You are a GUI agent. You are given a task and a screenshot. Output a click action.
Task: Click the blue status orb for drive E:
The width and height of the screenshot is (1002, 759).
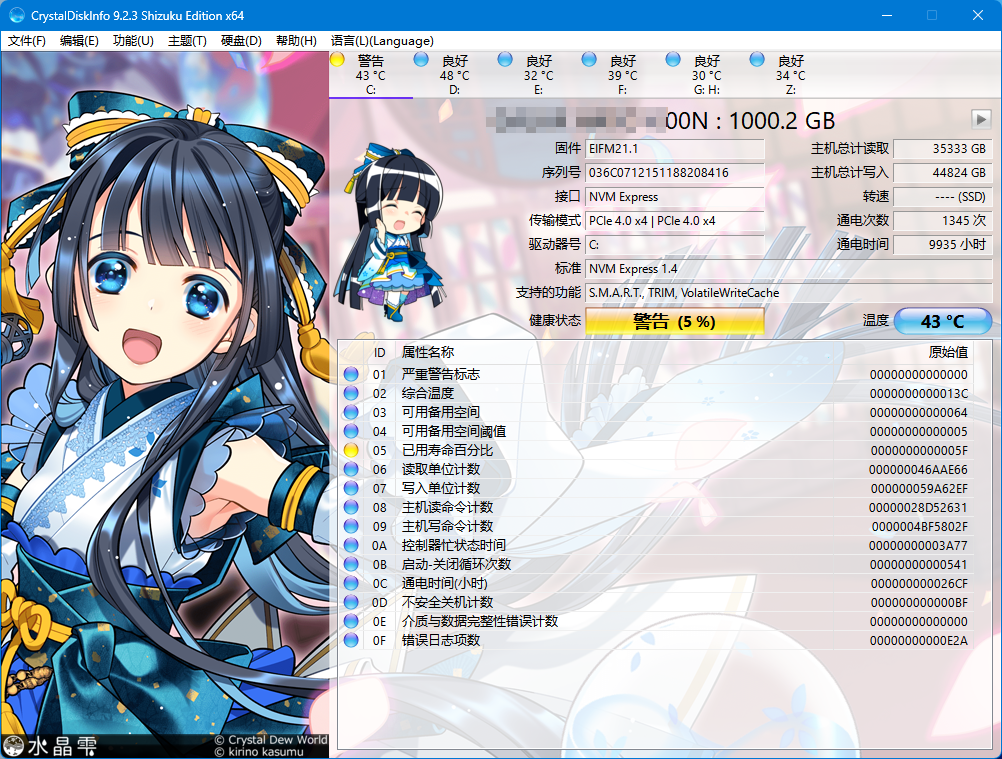505,60
